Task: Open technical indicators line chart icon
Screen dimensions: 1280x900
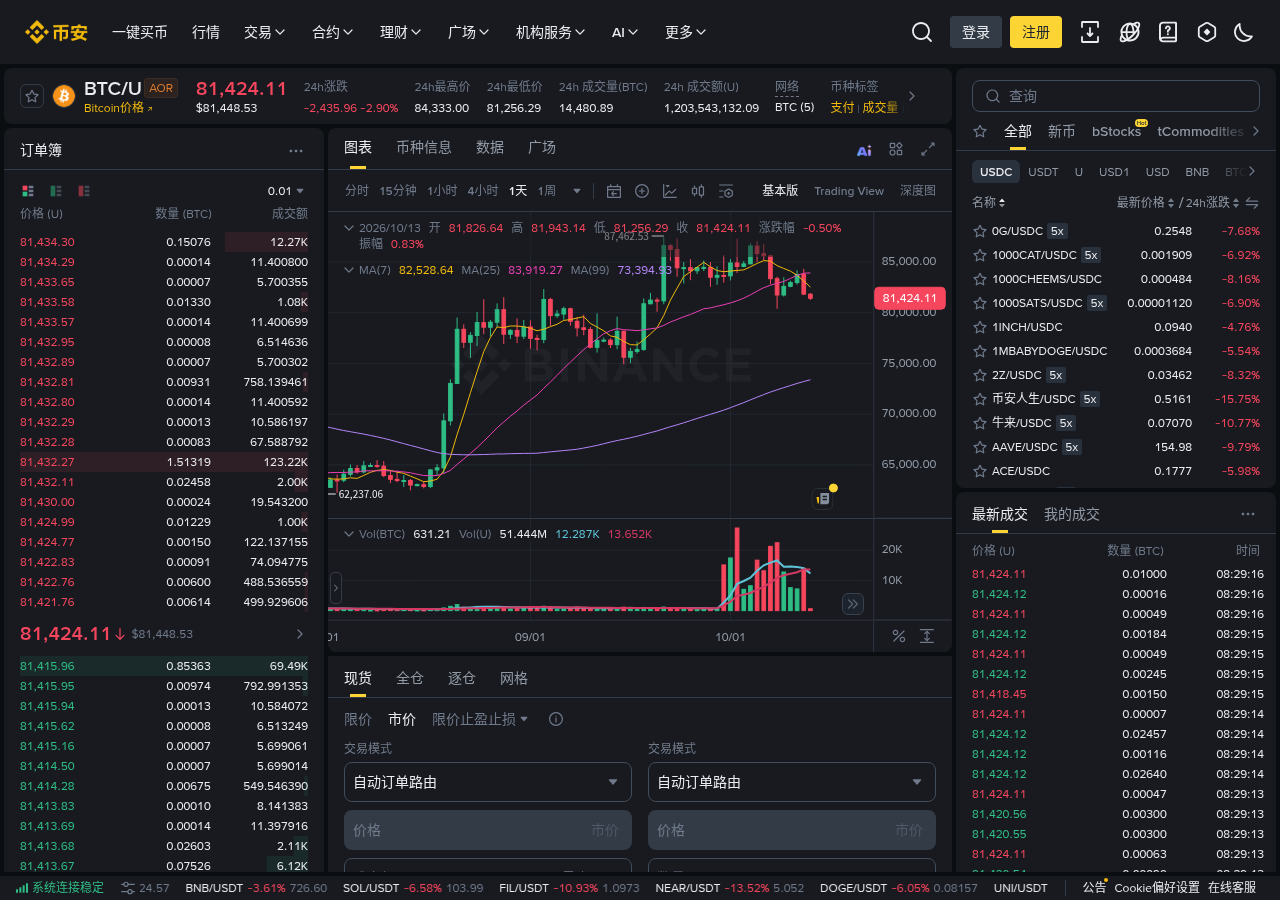Action: (670, 191)
